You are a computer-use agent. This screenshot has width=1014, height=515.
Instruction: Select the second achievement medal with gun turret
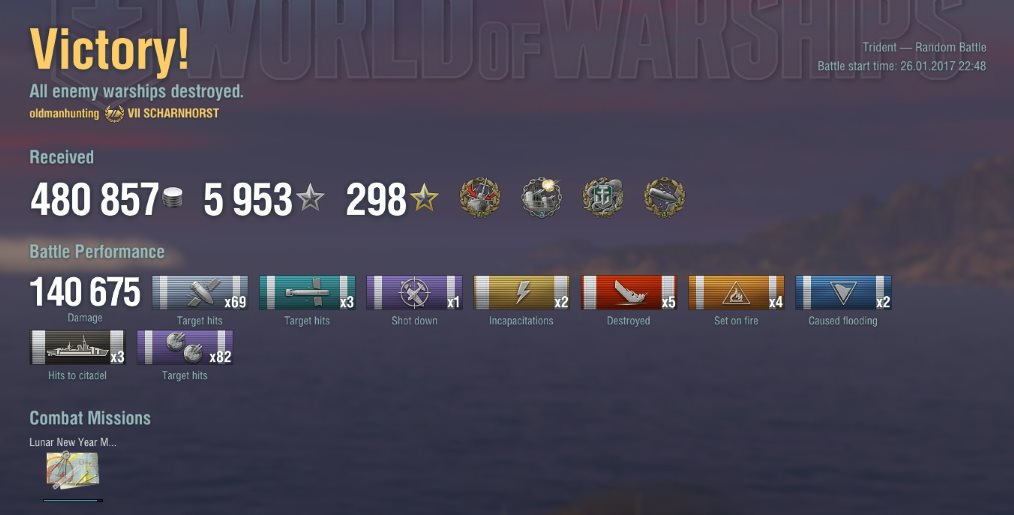pos(541,197)
